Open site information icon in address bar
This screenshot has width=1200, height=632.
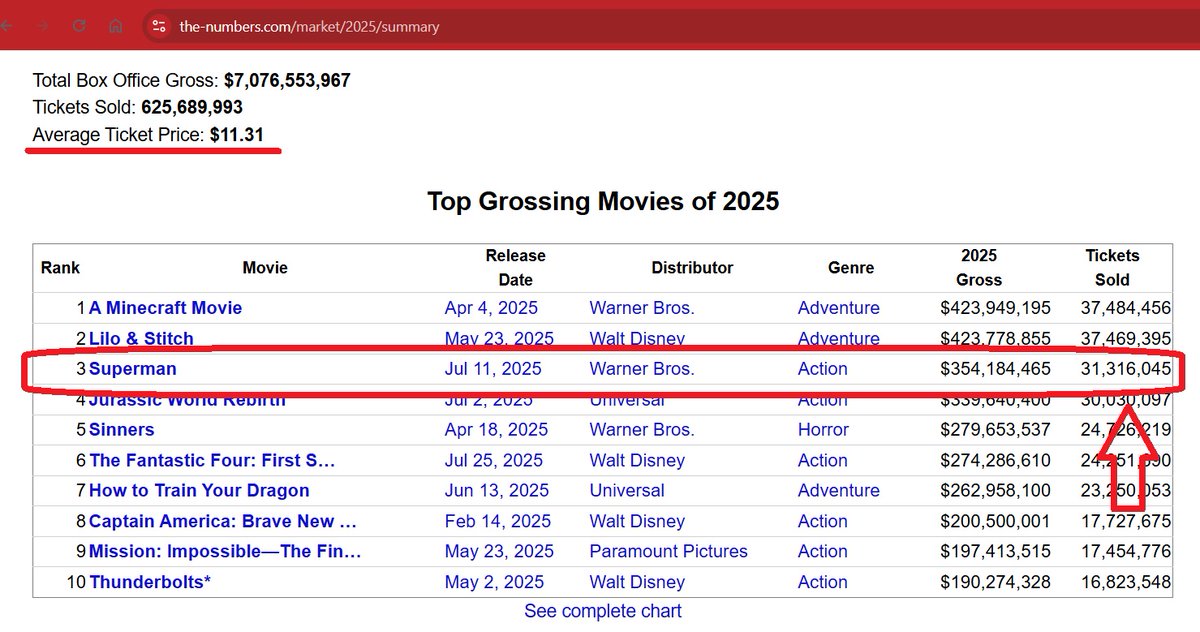point(159,26)
